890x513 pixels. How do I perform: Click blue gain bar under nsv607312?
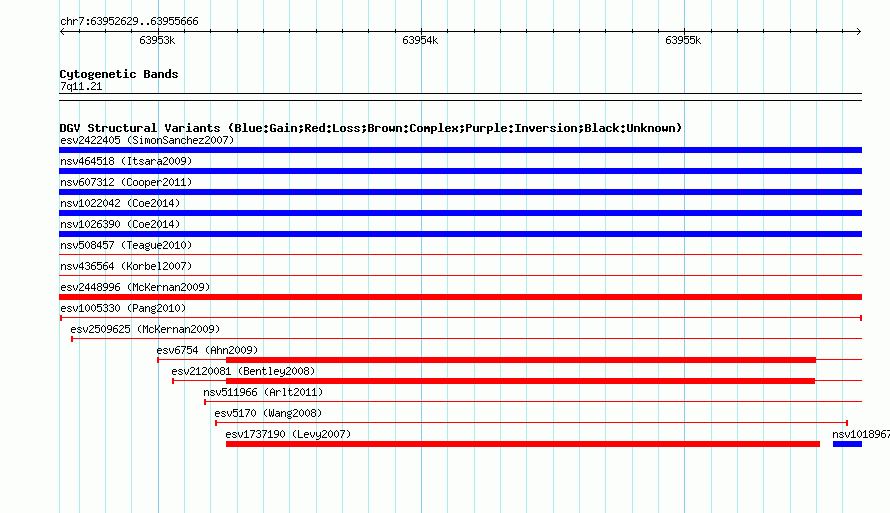(460, 192)
